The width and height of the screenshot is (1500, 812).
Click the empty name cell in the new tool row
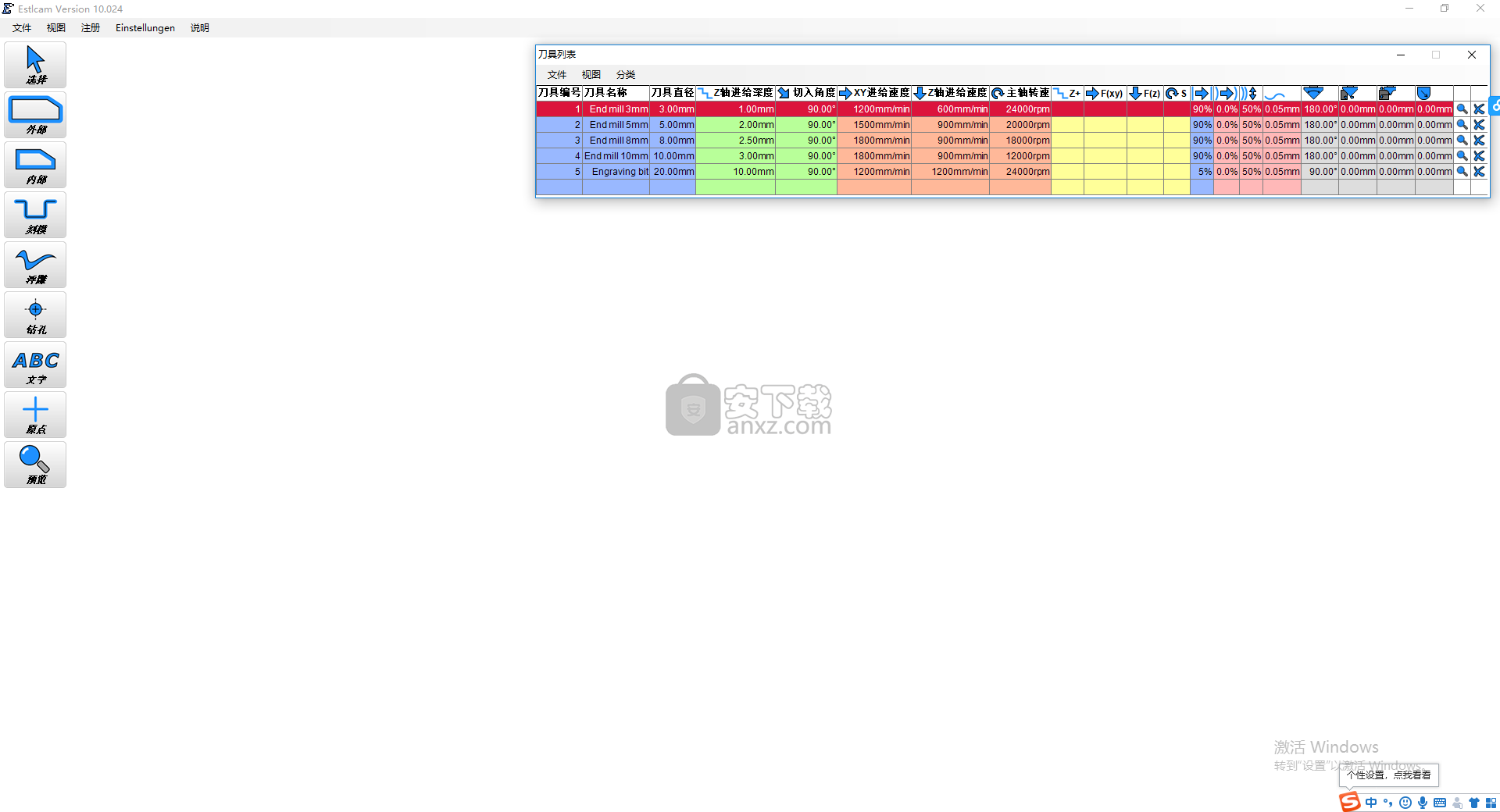pos(616,187)
